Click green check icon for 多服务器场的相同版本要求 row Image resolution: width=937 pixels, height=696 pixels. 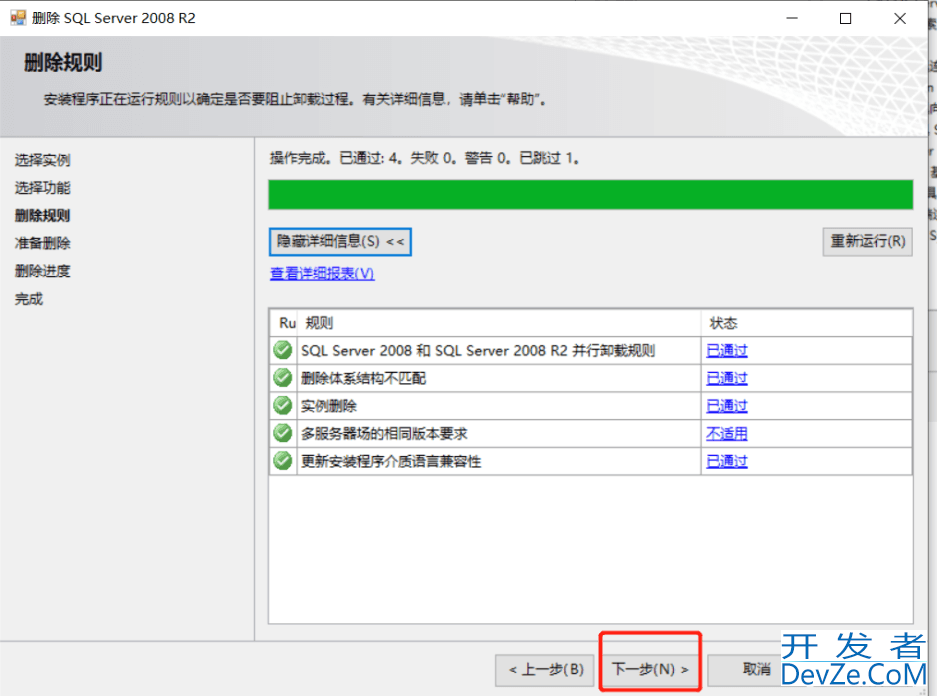(x=283, y=433)
